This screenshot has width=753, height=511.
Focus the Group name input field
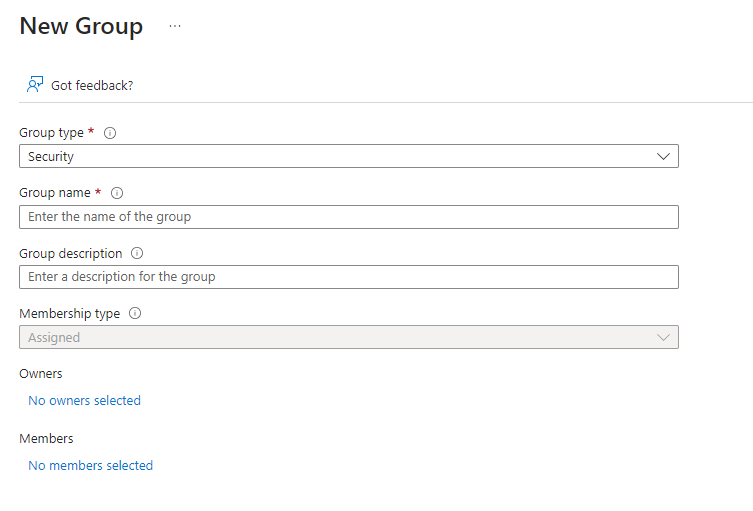pos(348,217)
